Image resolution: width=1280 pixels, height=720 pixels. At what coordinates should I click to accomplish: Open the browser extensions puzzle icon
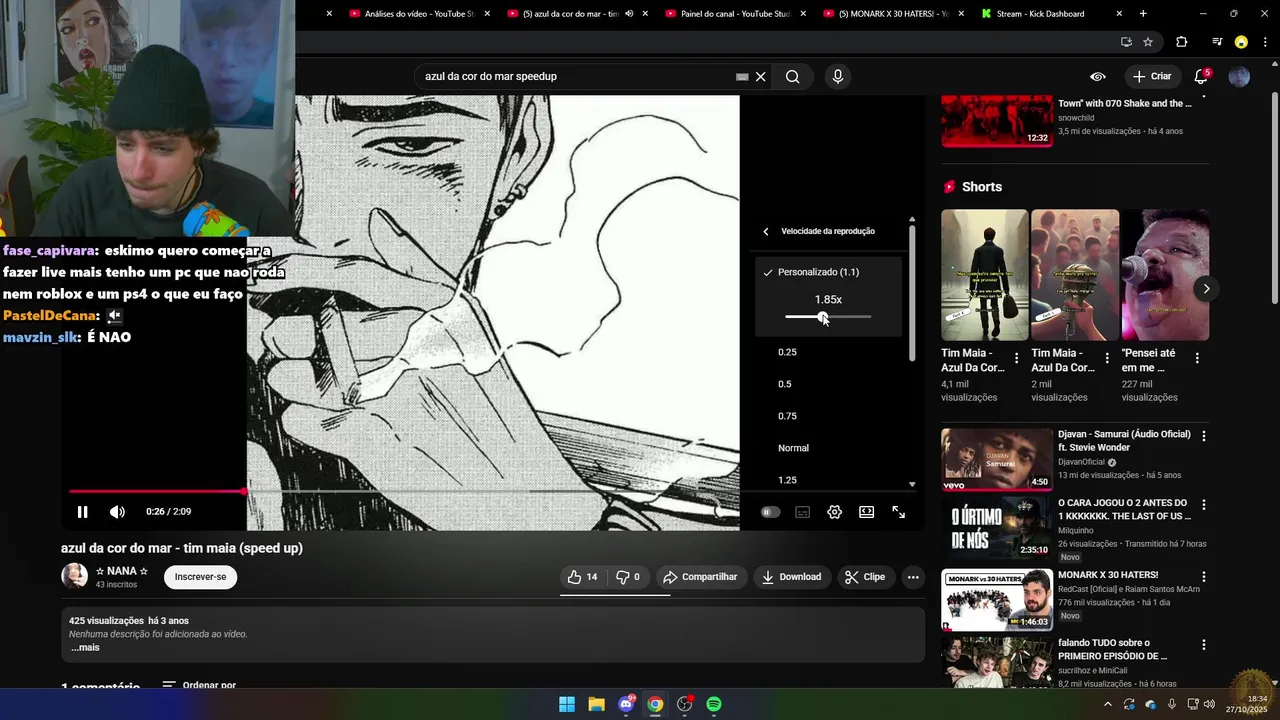[x=1181, y=42]
